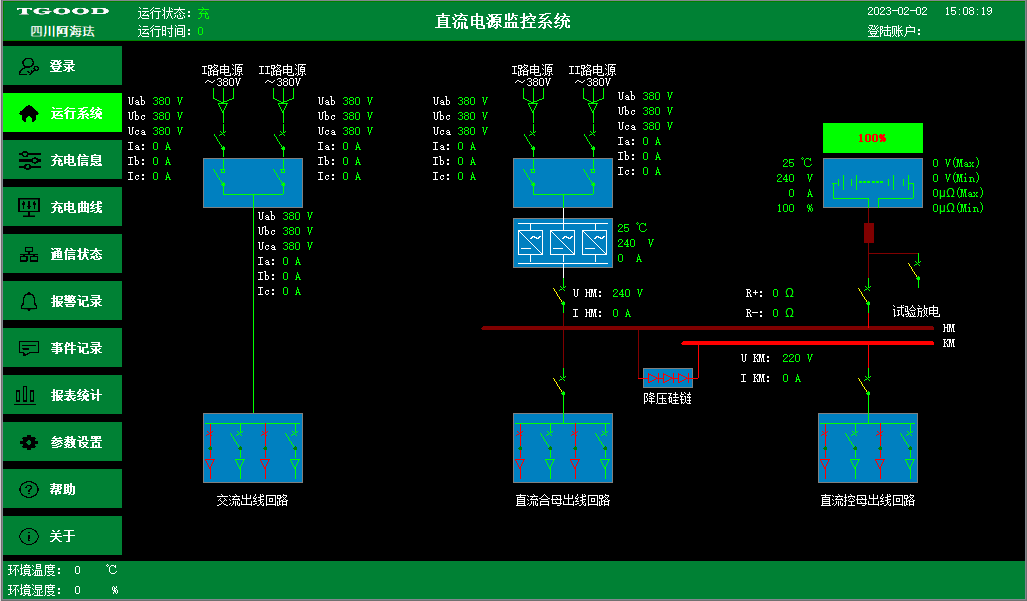Toggle the breaker below the rectifier modules

click(562, 294)
